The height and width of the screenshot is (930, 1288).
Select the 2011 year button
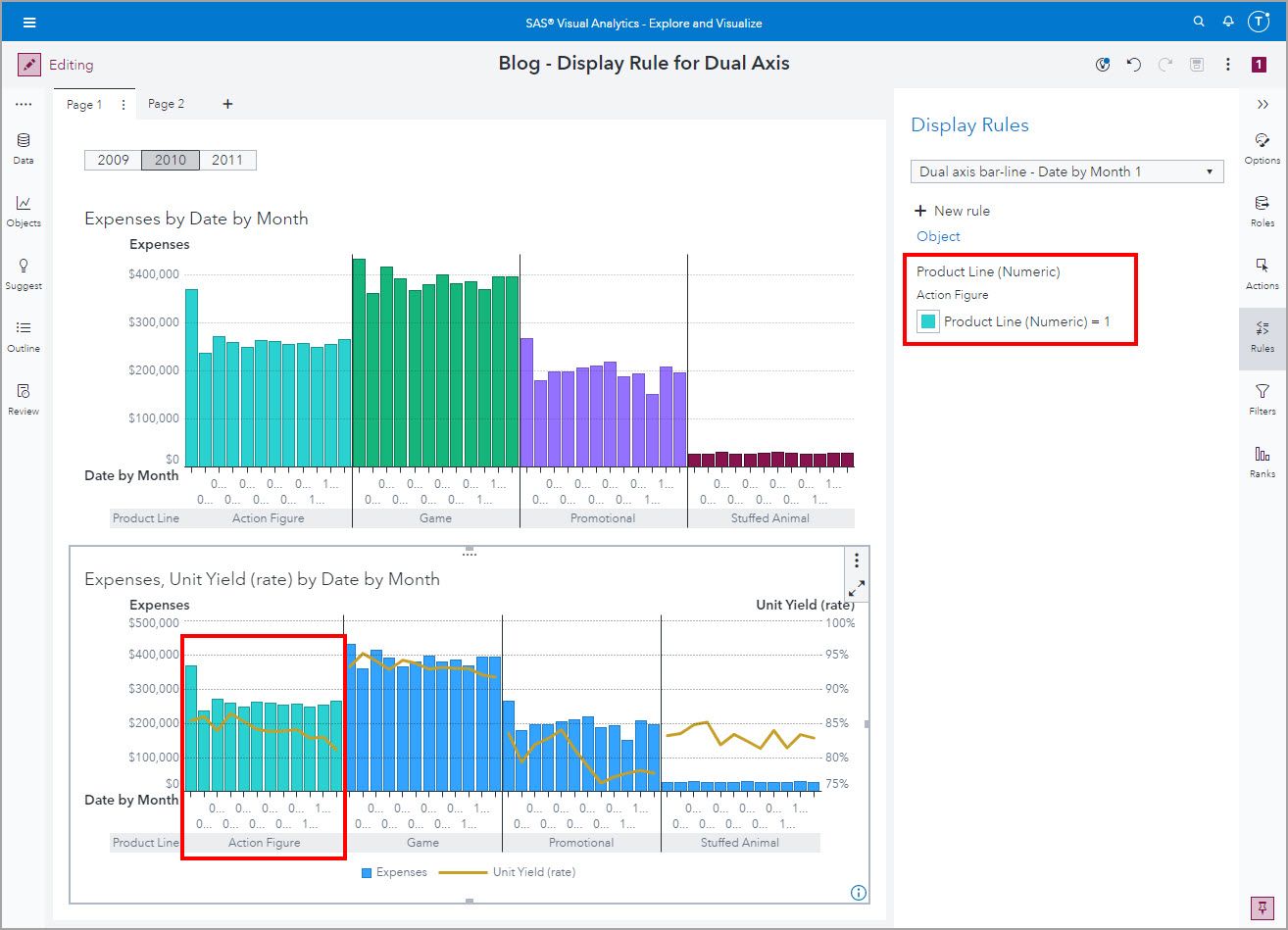(226, 160)
